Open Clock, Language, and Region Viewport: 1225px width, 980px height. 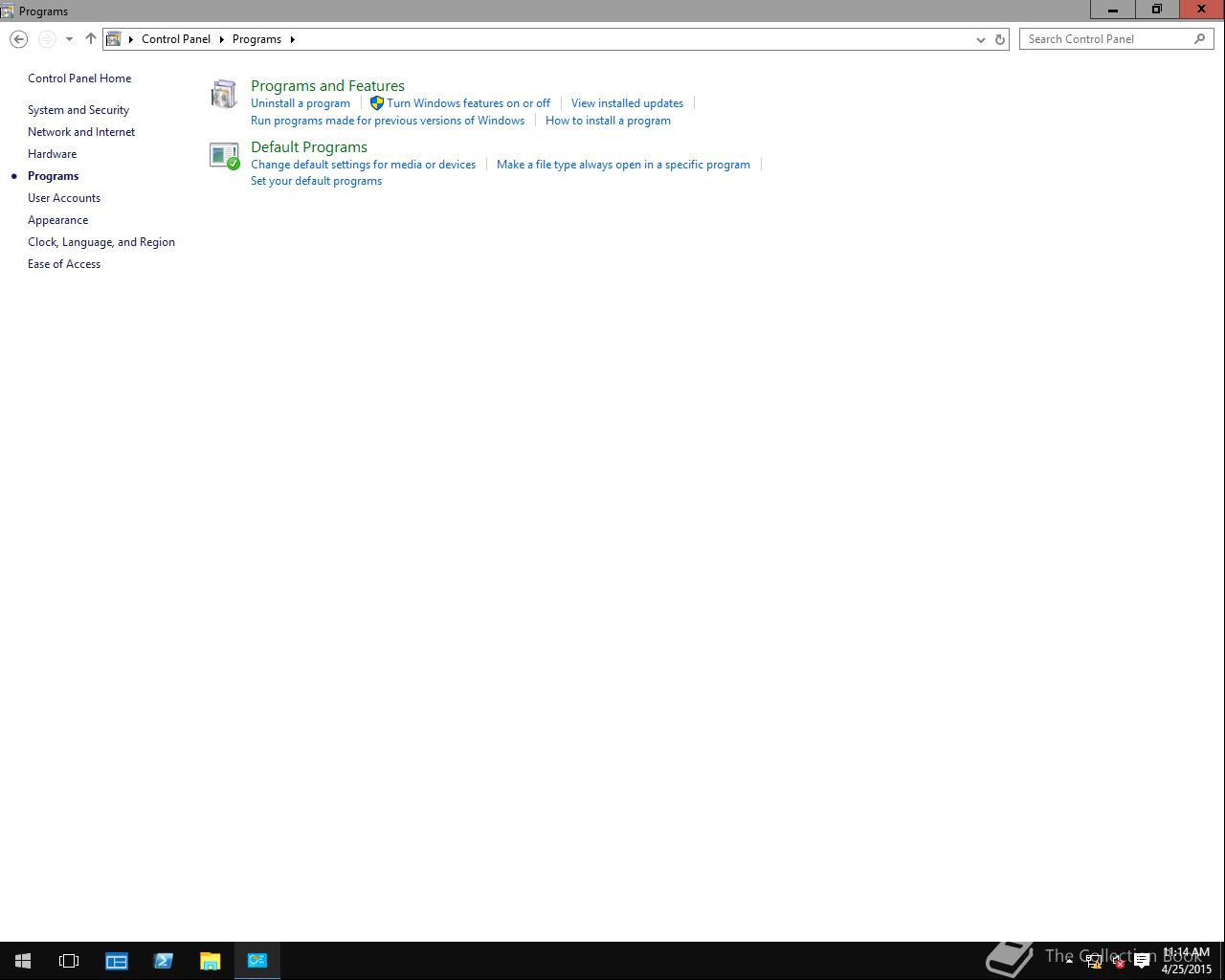101,242
